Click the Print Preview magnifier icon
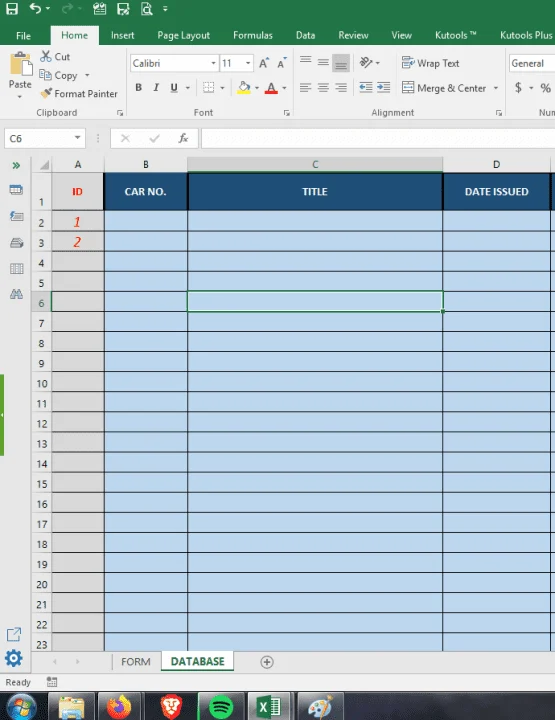This screenshot has height=720, width=555. [146, 9]
